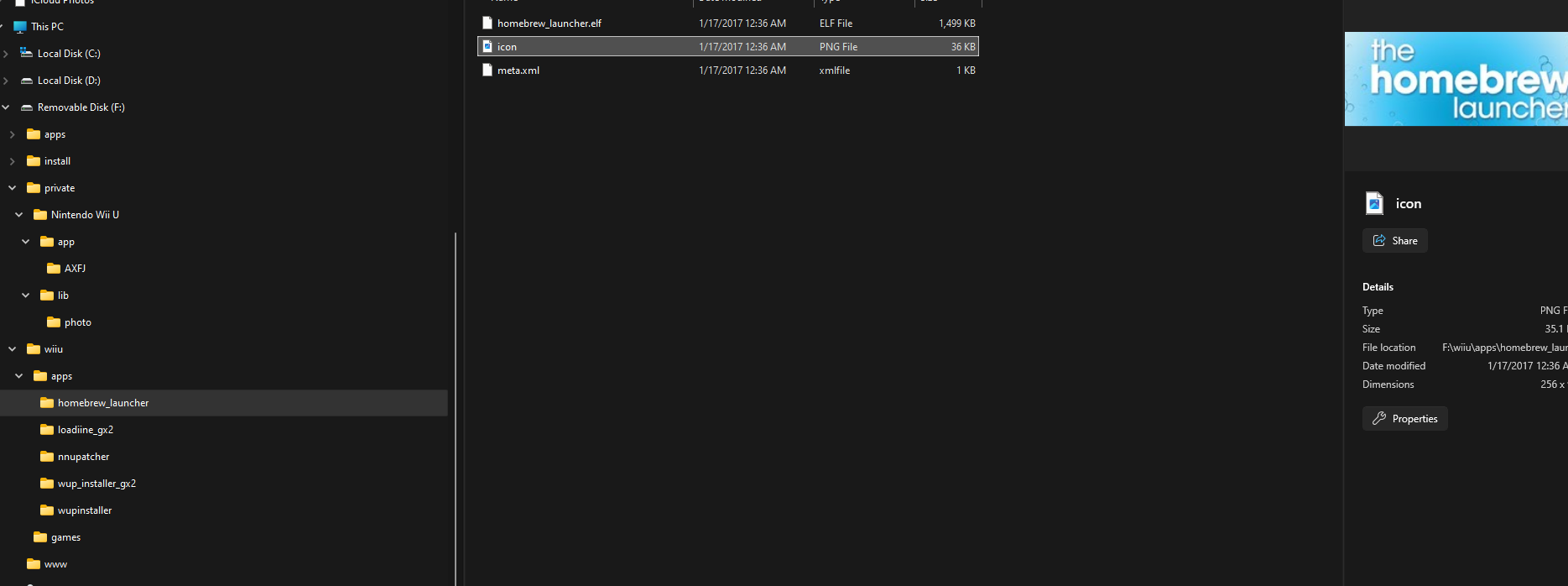
Task: Click the wiiu folder icon
Action: click(34, 348)
